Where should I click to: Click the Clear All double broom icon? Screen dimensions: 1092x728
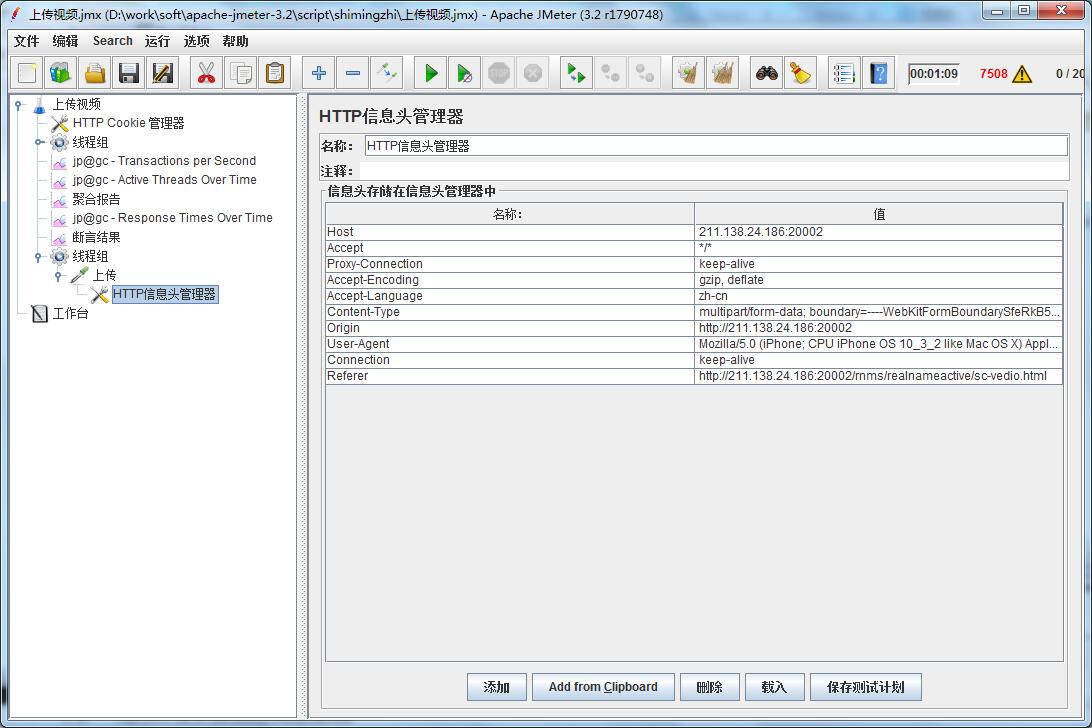pos(723,73)
